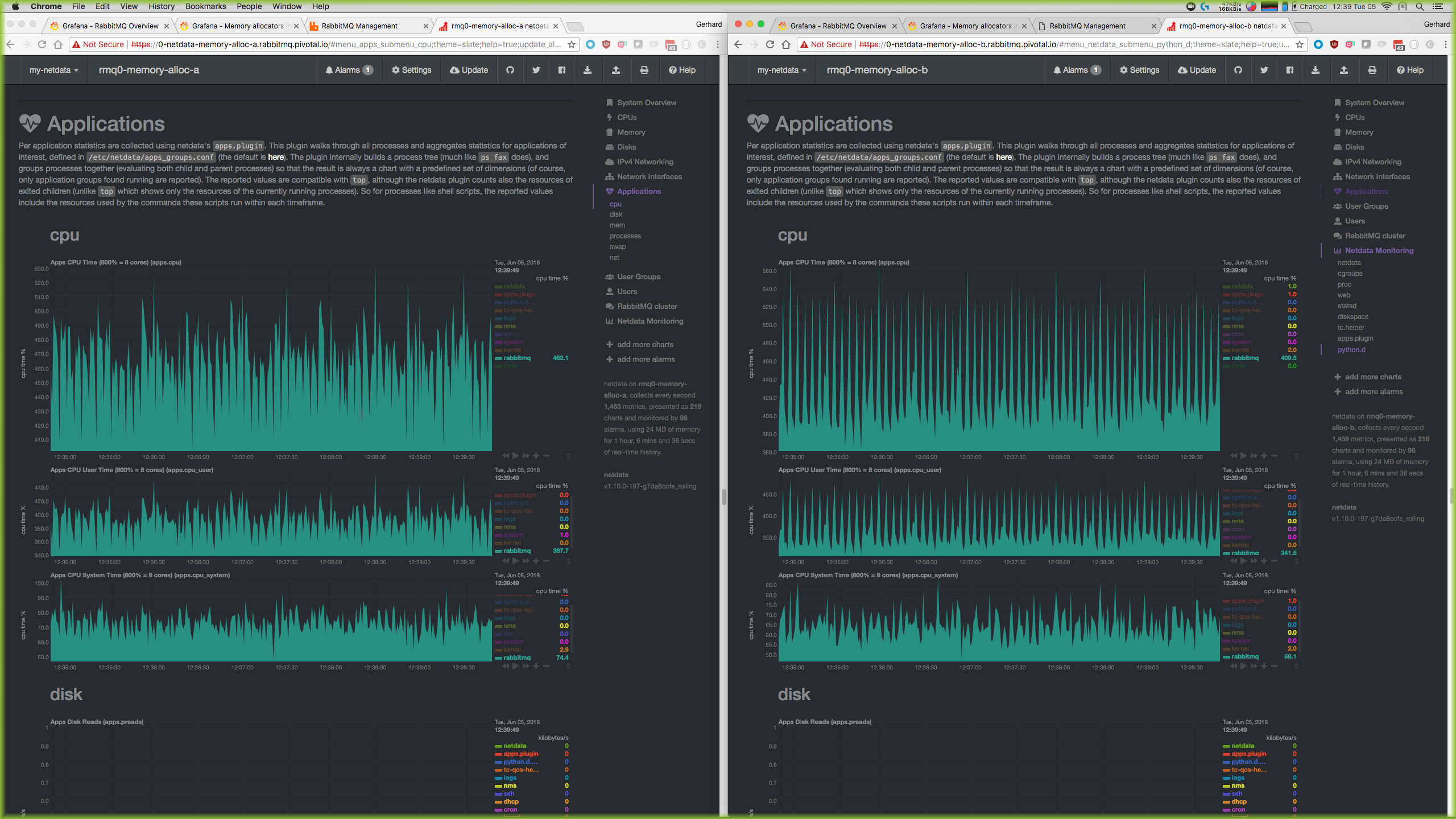Image resolution: width=1456 pixels, height=819 pixels.
Task: Fast-forward the left Apps CPU Time chart
Action: pos(526,456)
